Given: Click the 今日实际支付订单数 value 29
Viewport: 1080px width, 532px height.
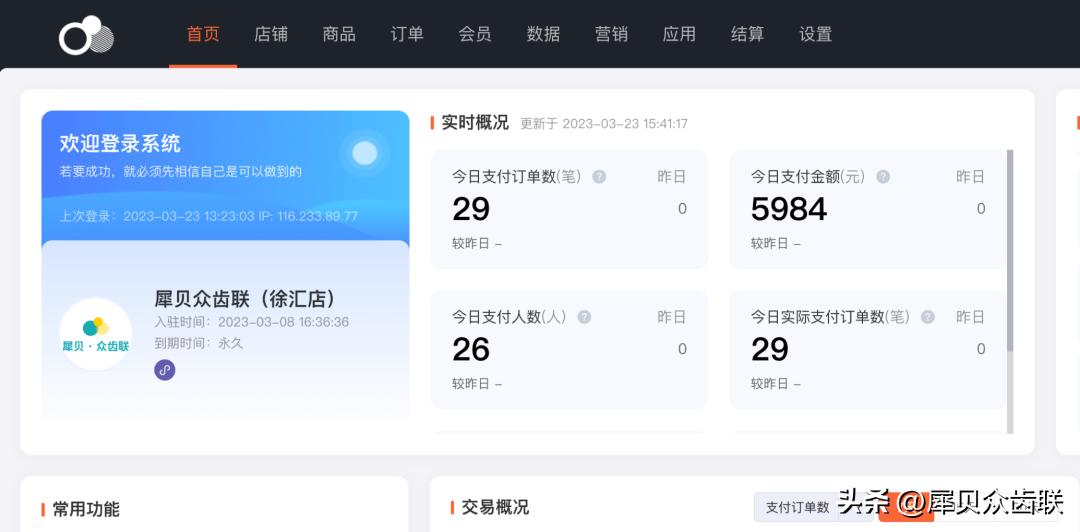Looking at the screenshot, I should click(769, 349).
